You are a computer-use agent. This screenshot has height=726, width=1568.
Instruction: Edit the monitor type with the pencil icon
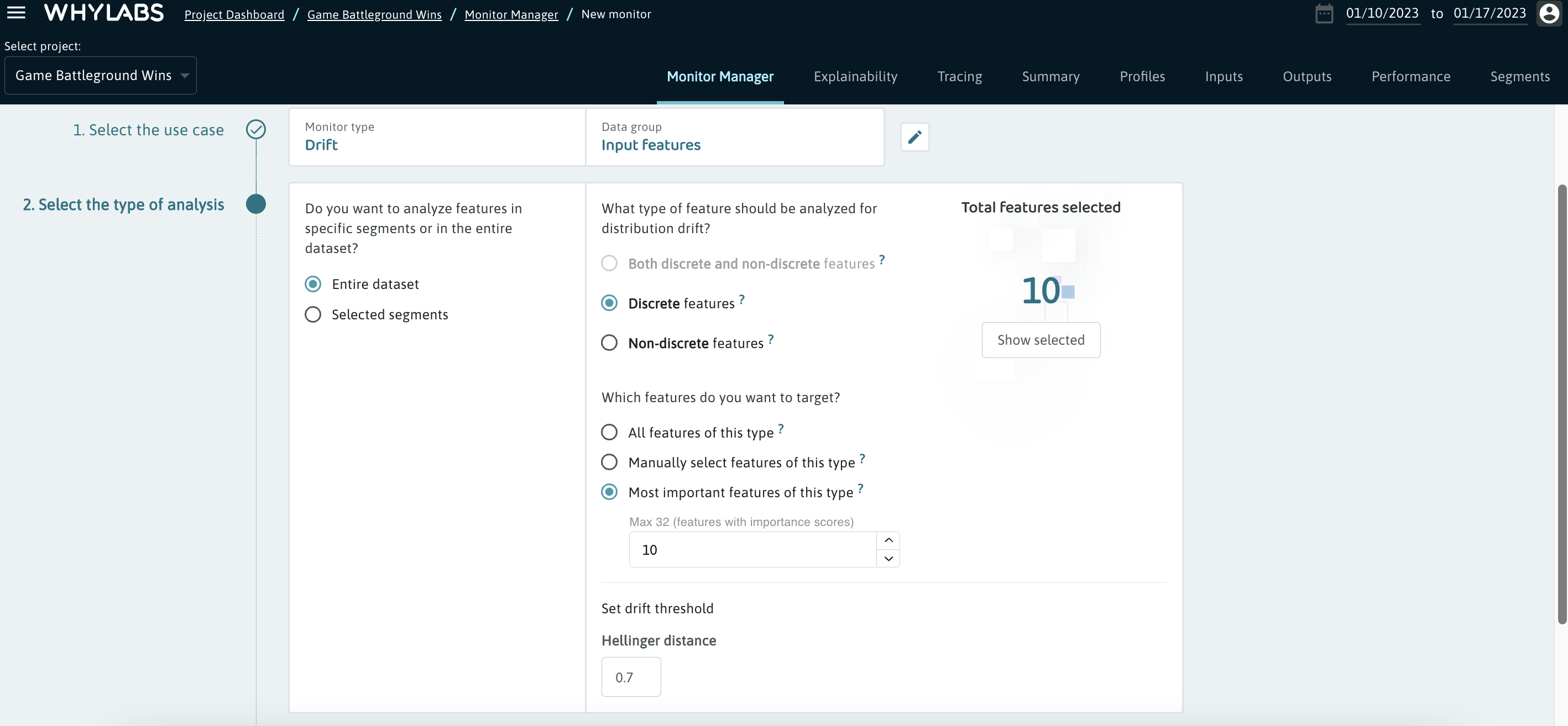click(915, 137)
